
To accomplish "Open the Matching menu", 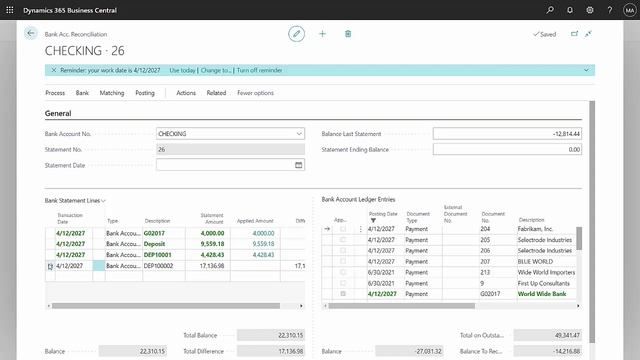I will (x=112, y=93).
